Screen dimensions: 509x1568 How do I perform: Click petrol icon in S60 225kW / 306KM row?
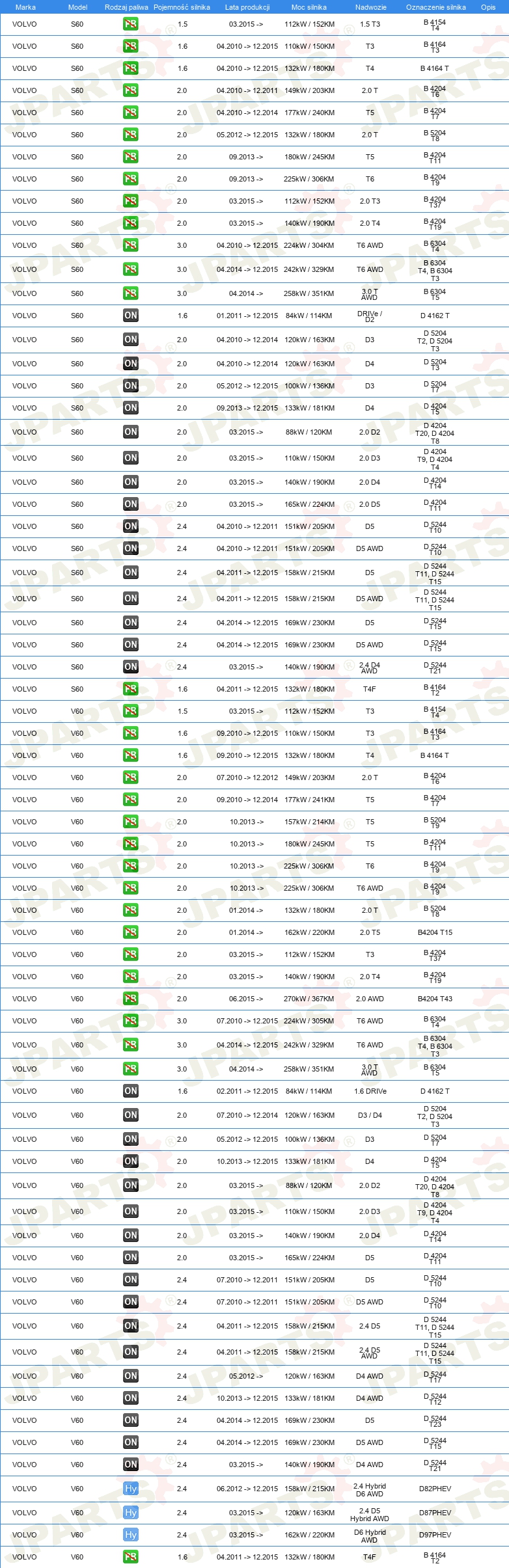[130, 179]
